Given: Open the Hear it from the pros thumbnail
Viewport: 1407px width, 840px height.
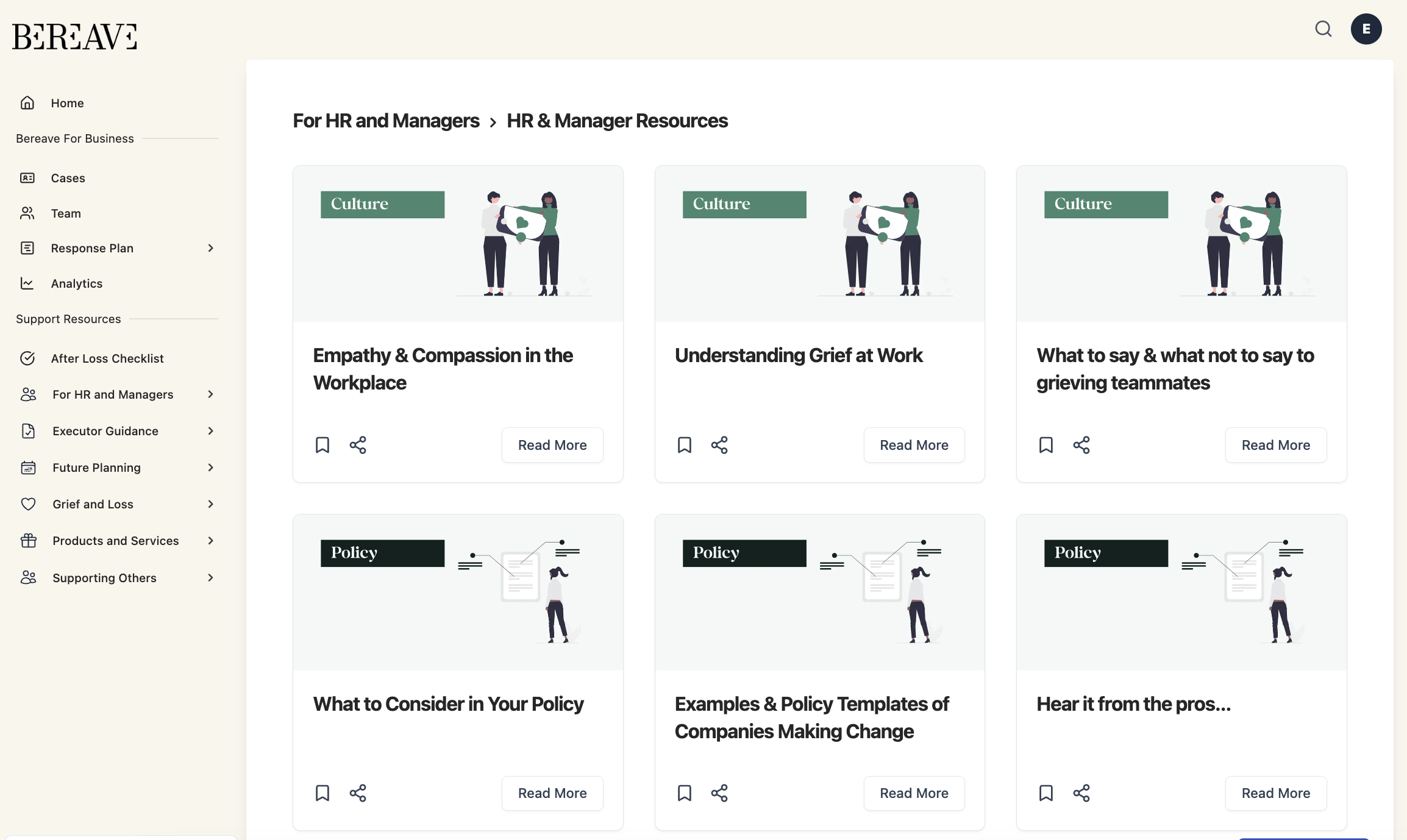Looking at the screenshot, I should click(x=1181, y=592).
